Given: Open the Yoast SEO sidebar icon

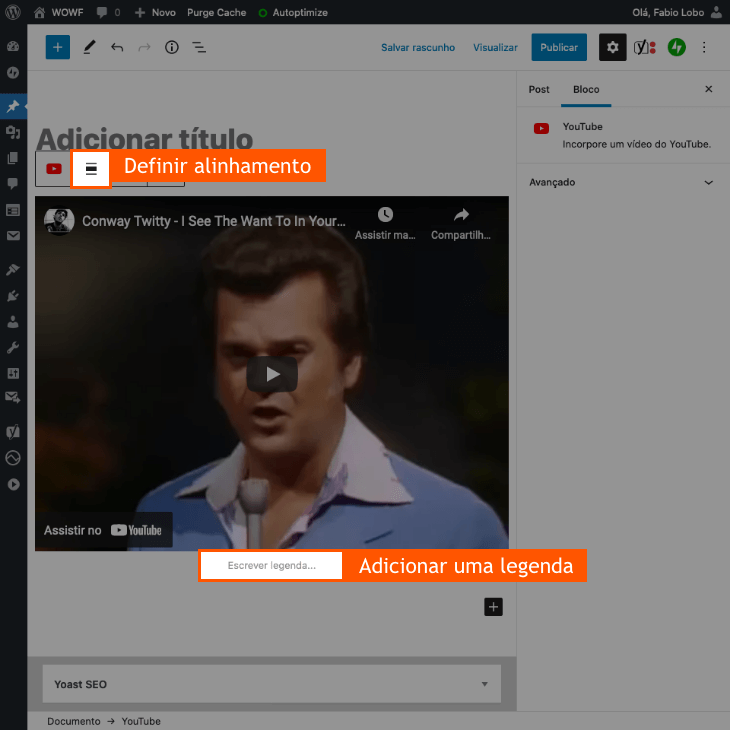Looking at the screenshot, I should [x=13, y=432].
